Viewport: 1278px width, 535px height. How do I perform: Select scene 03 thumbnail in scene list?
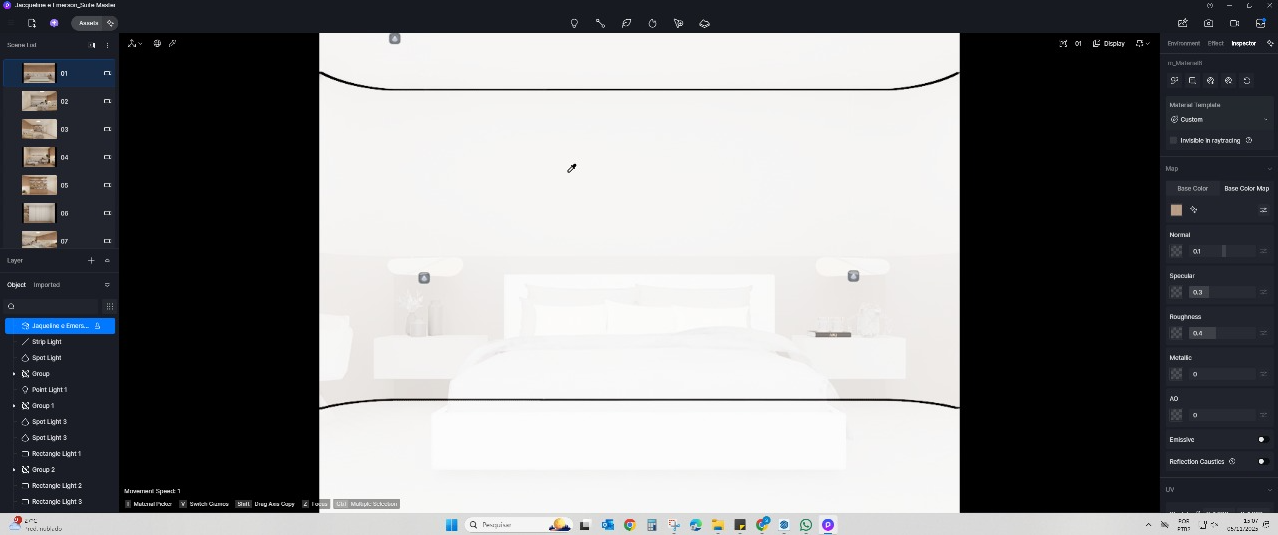(x=39, y=129)
